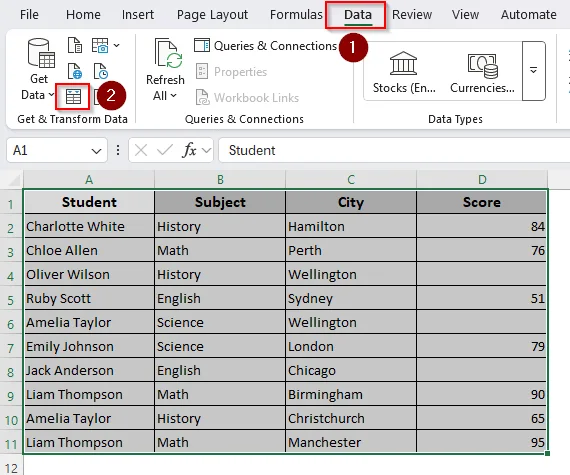This screenshot has width=570, height=475.
Task: Click the From Web icon
Action: click(x=75, y=71)
